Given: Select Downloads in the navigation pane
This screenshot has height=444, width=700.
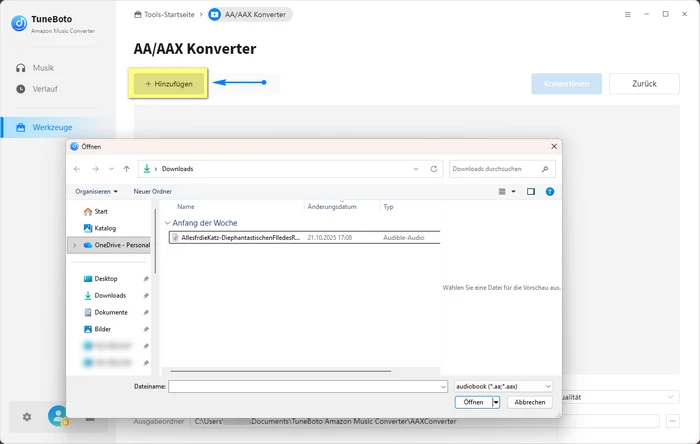Looking at the screenshot, I should click(x=110, y=296).
